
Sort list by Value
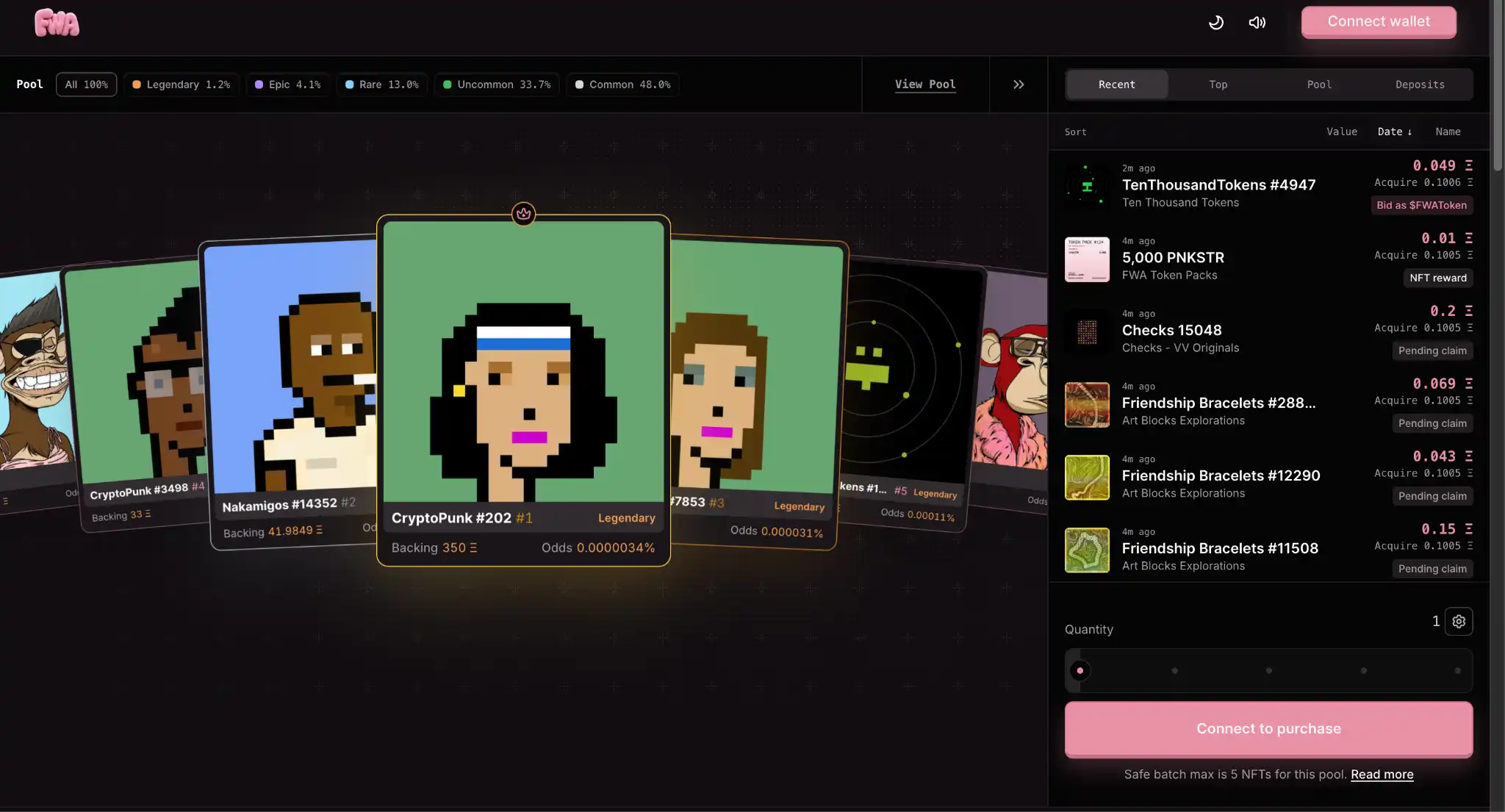coord(1341,132)
